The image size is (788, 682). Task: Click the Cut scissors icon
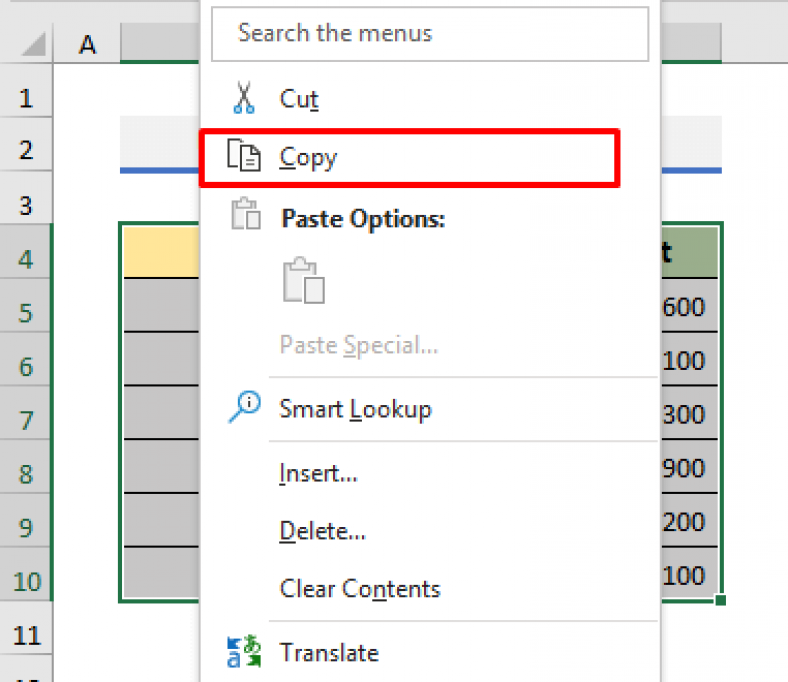(x=243, y=99)
